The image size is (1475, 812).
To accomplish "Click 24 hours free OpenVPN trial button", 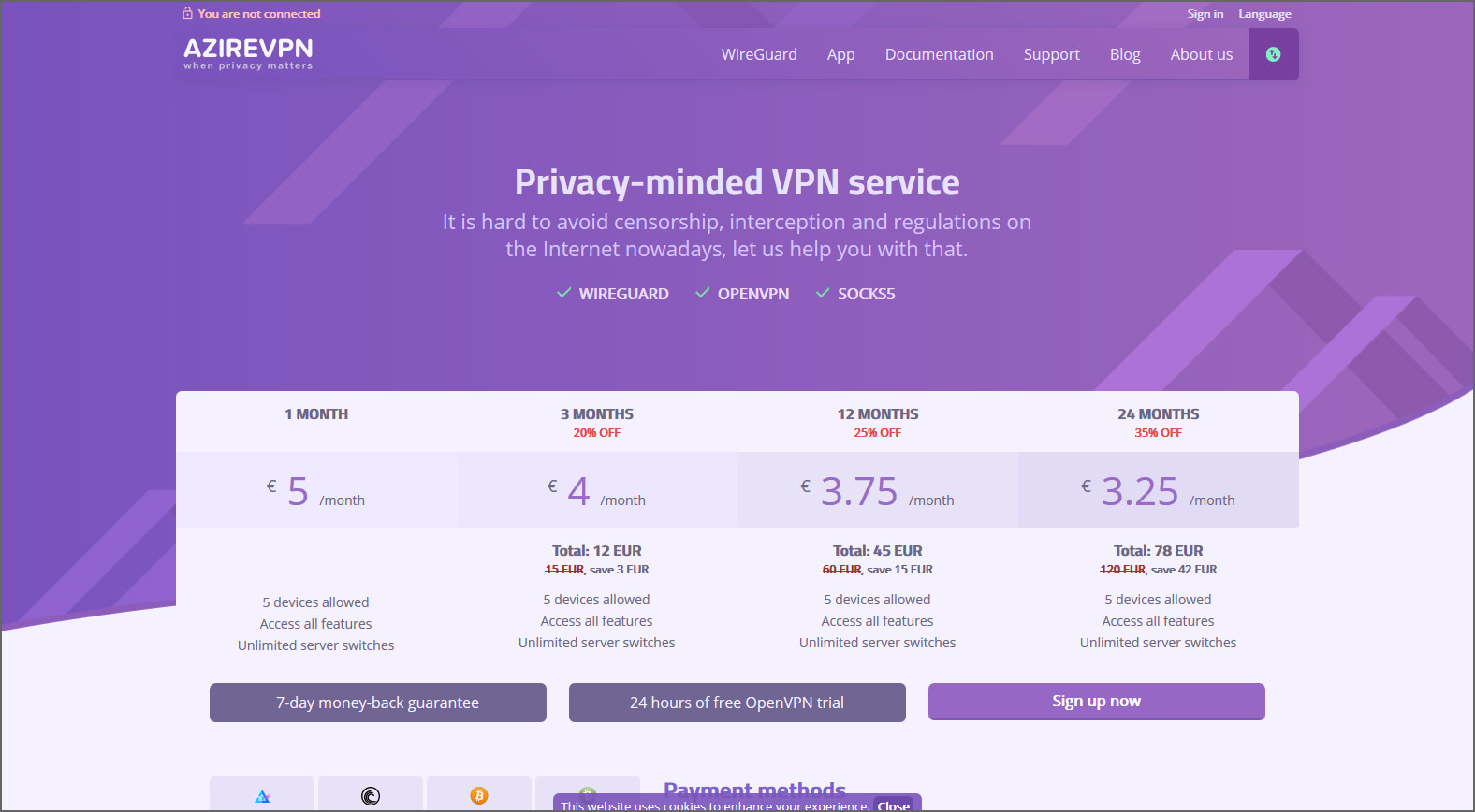I will point(737,703).
